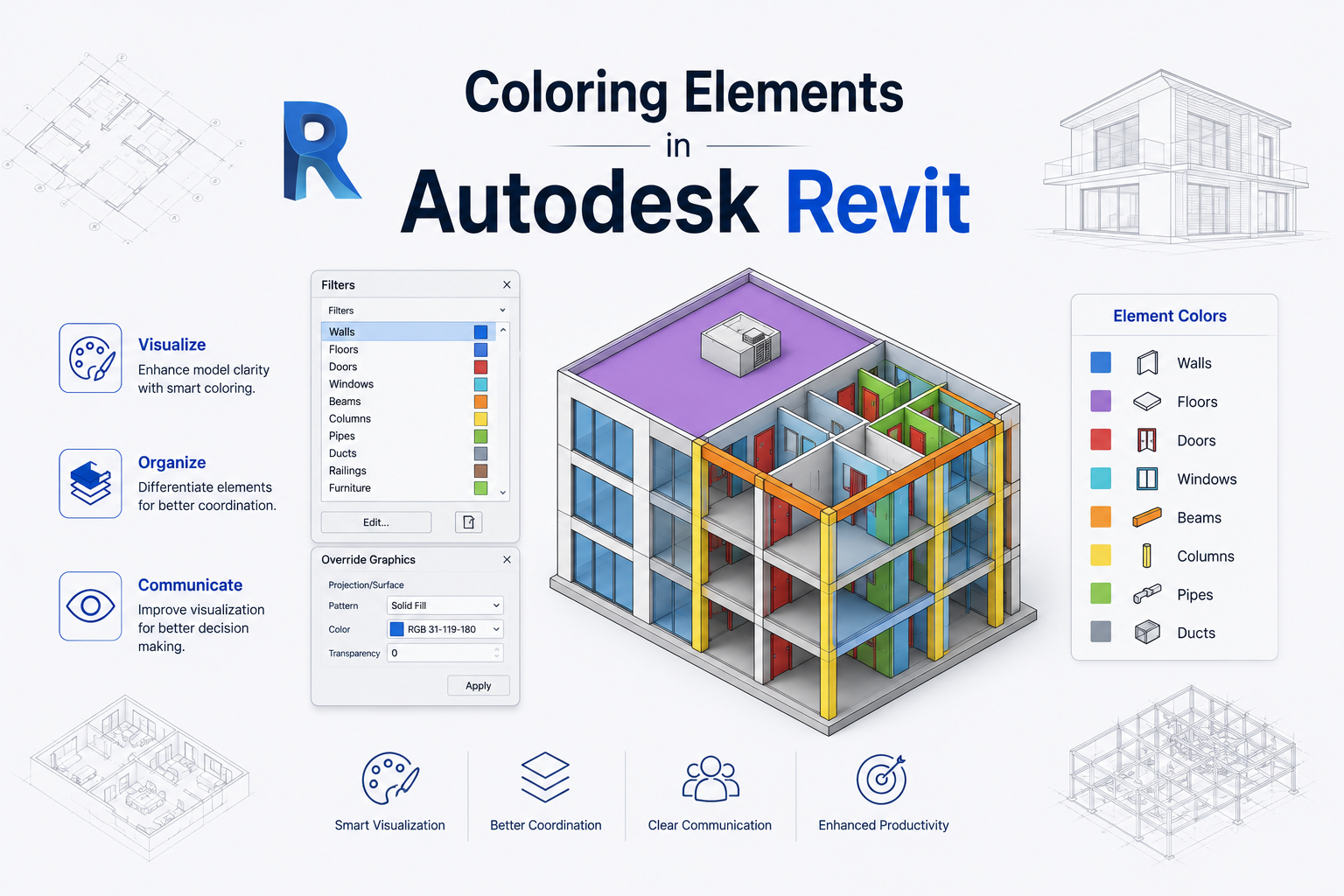Click the Visualize heading
The width and height of the screenshot is (1344, 896).
pyautogui.click(x=172, y=345)
